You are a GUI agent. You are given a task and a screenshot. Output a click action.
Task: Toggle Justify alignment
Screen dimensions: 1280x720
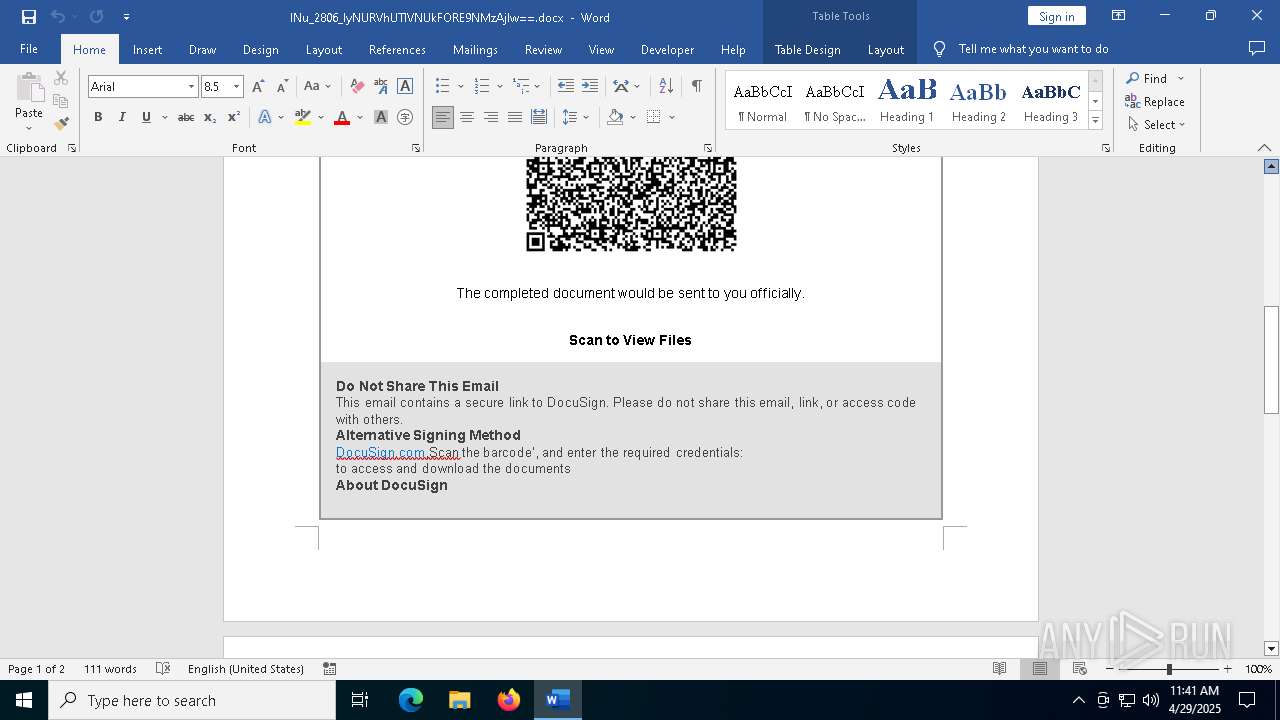click(515, 117)
